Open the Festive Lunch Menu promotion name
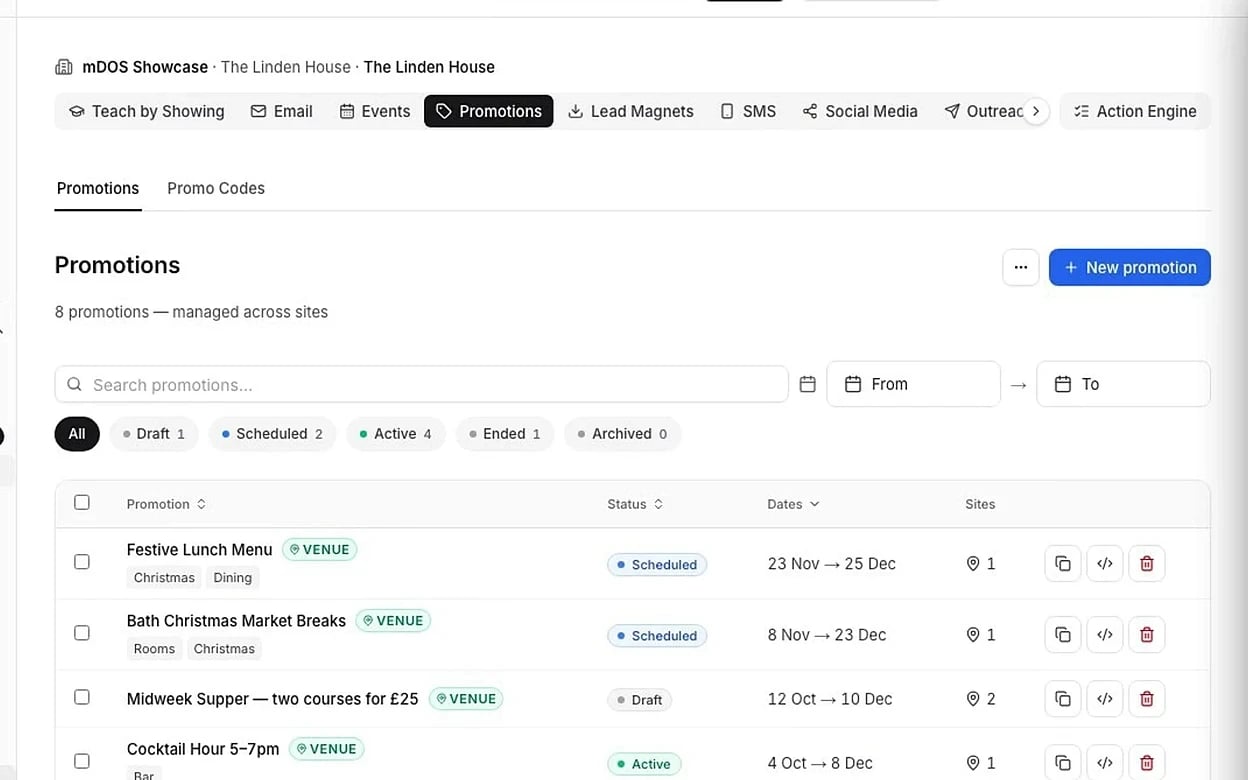This screenshot has width=1248, height=780. point(199,549)
